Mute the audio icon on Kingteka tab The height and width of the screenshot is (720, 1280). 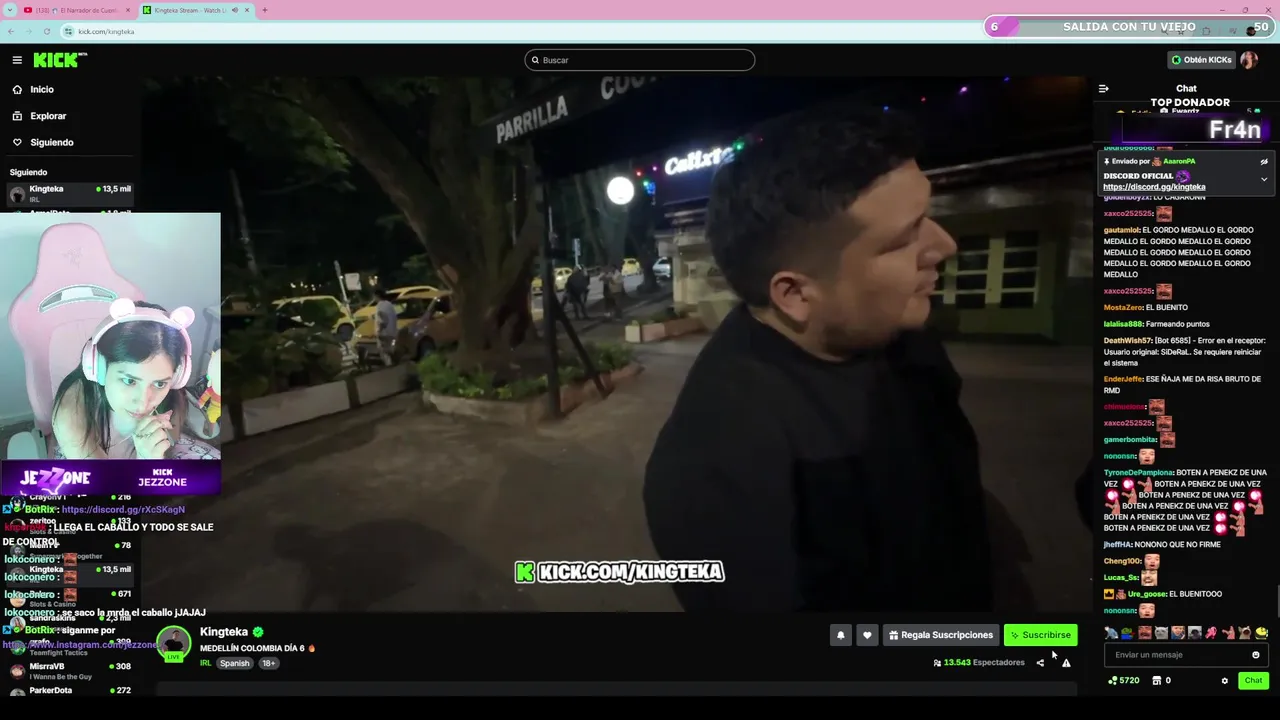[235, 10]
